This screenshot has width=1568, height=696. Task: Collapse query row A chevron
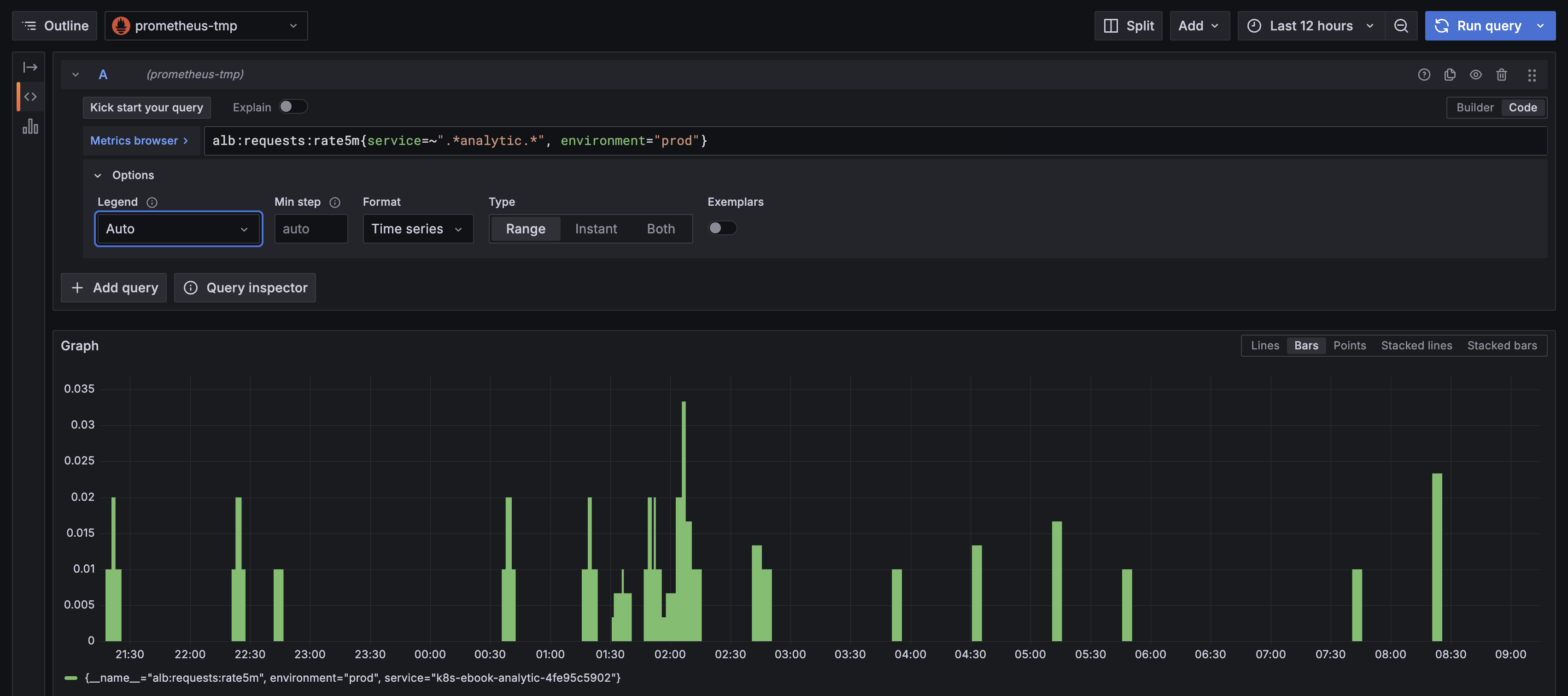point(76,74)
